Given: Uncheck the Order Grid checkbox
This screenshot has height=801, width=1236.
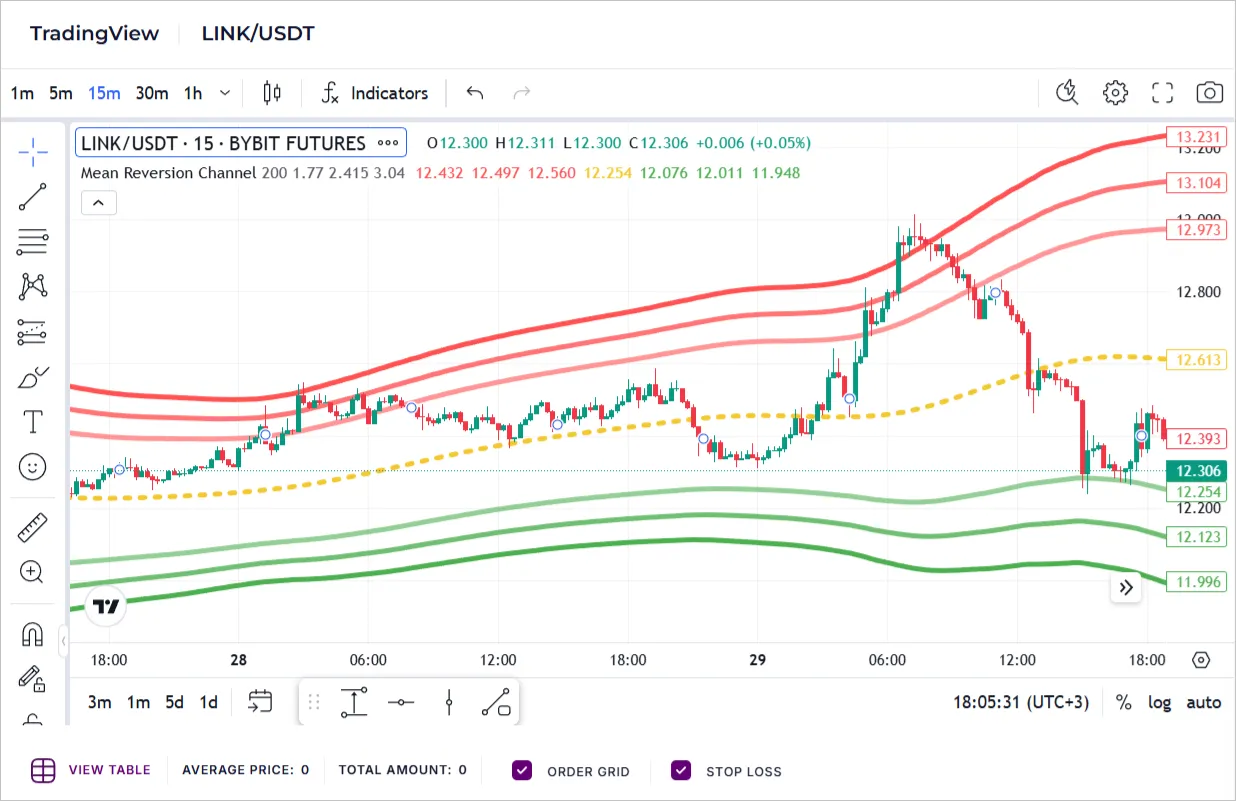Looking at the screenshot, I should click(522, 770).
